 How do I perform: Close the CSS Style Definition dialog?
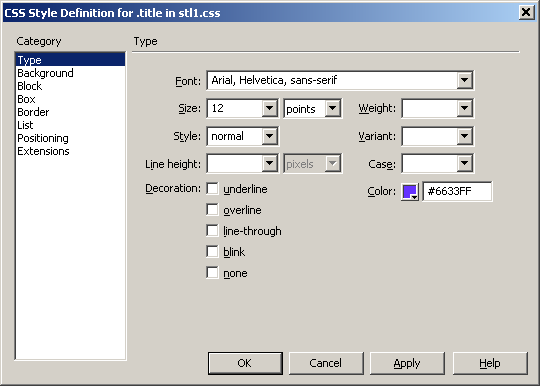(526, 12)
